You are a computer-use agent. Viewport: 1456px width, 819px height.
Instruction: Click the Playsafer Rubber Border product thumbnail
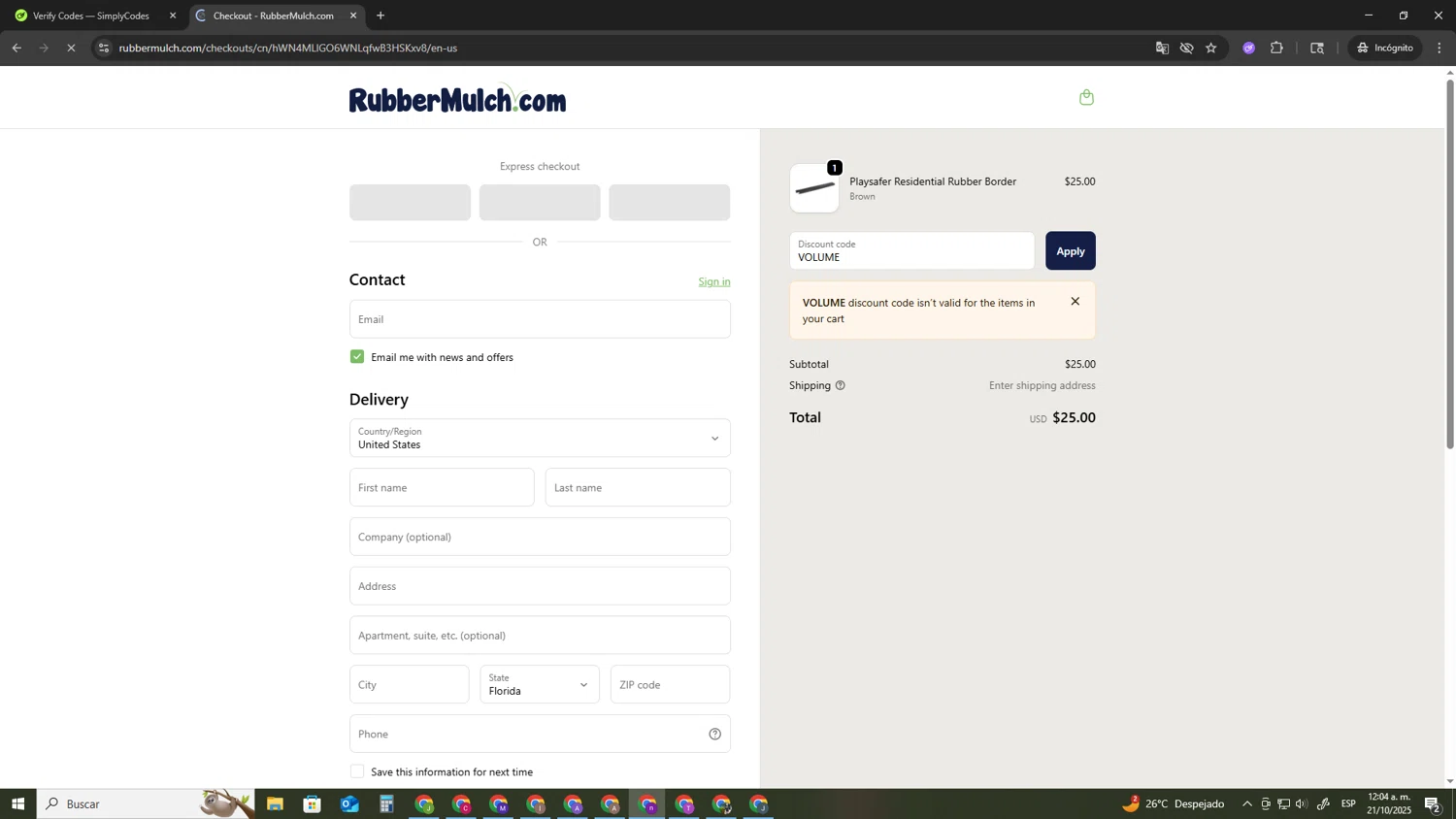[814, 188]
